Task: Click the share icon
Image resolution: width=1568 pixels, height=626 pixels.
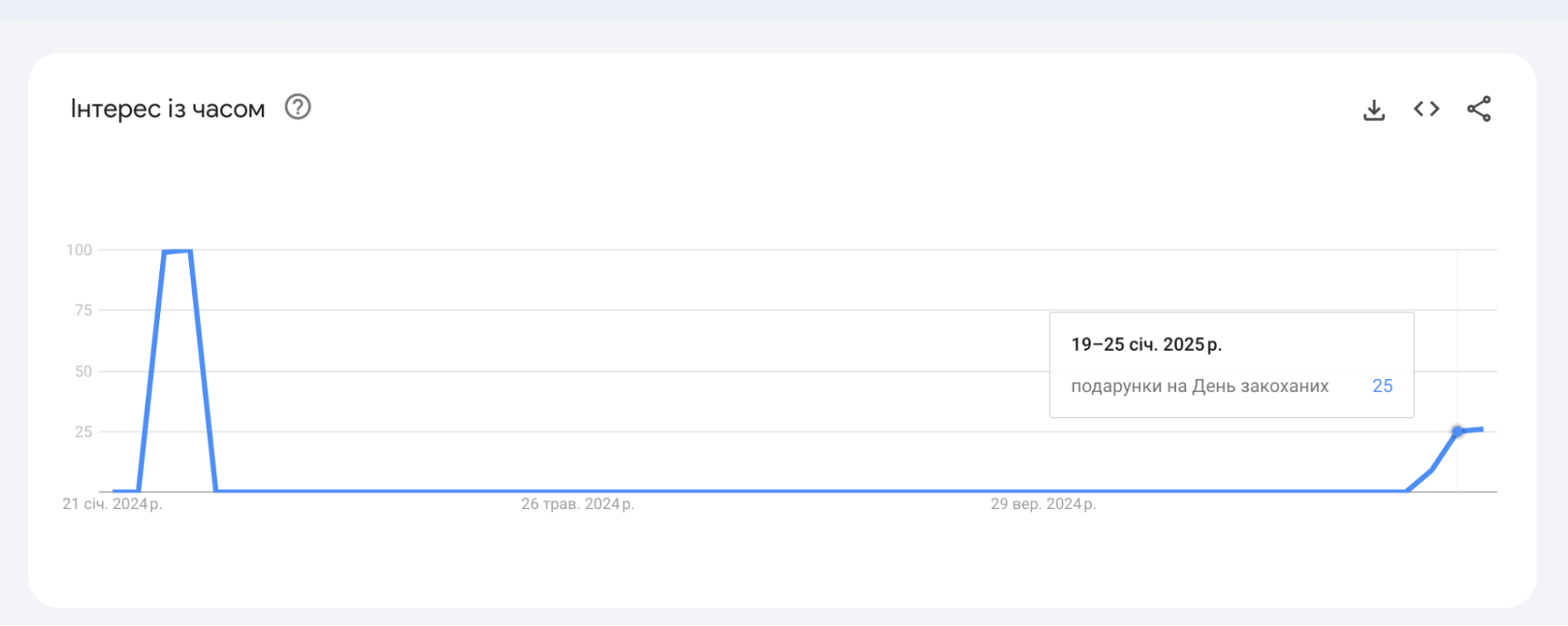Action: (x=1479, y=109)
